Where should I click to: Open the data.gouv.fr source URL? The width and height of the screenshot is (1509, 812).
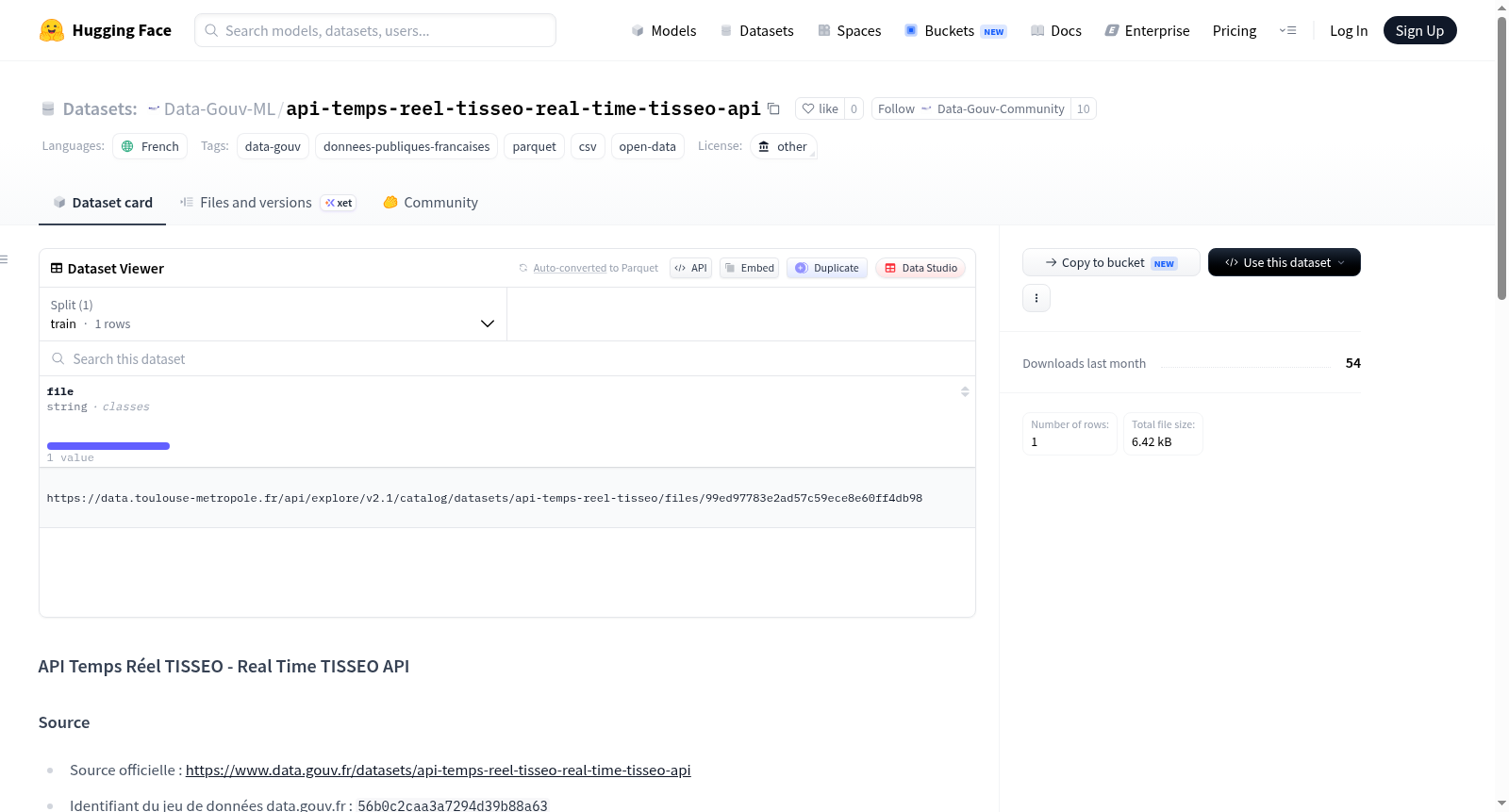click(438, 771)
